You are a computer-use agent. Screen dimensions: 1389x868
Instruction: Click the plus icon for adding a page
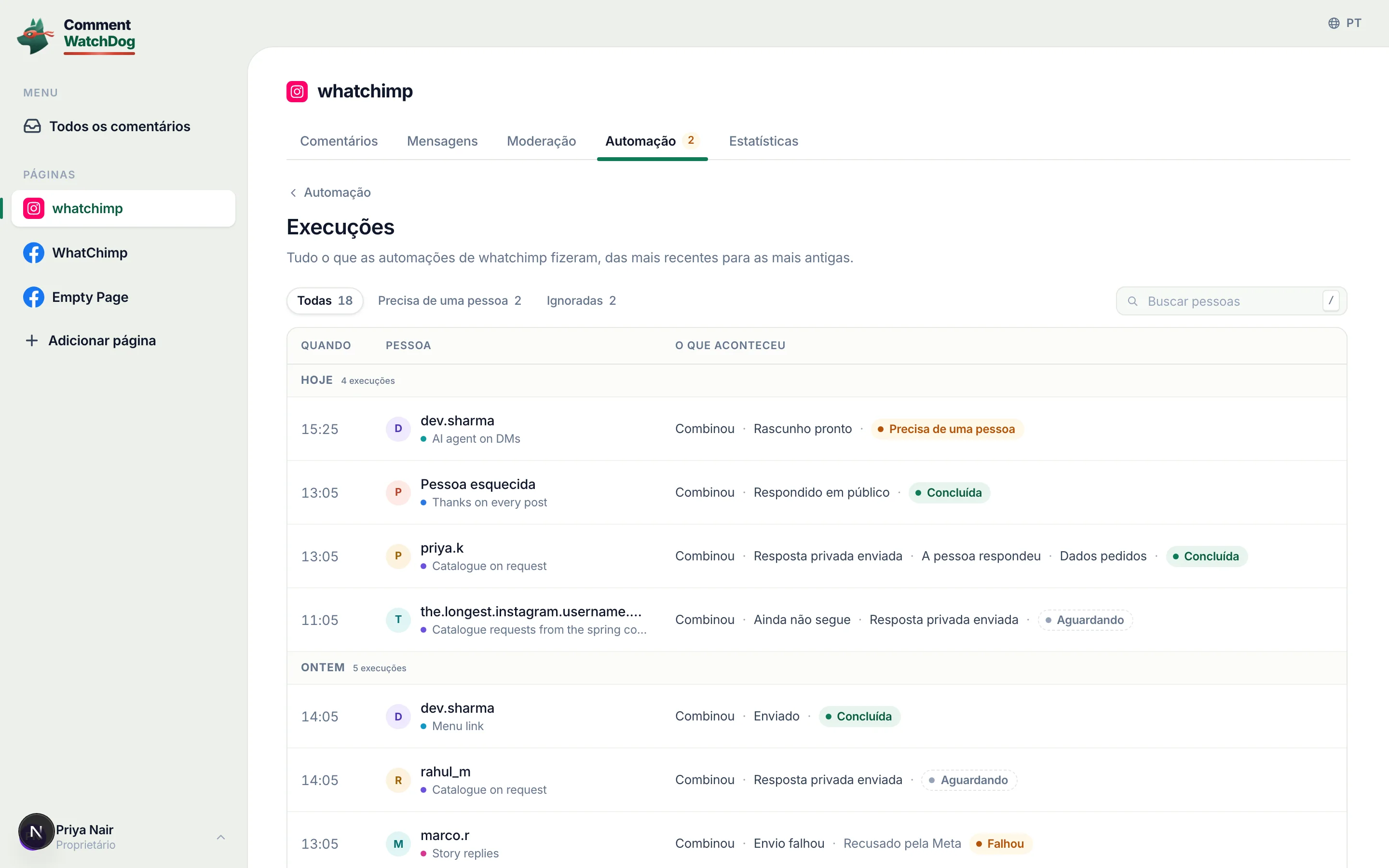point(32,340)
